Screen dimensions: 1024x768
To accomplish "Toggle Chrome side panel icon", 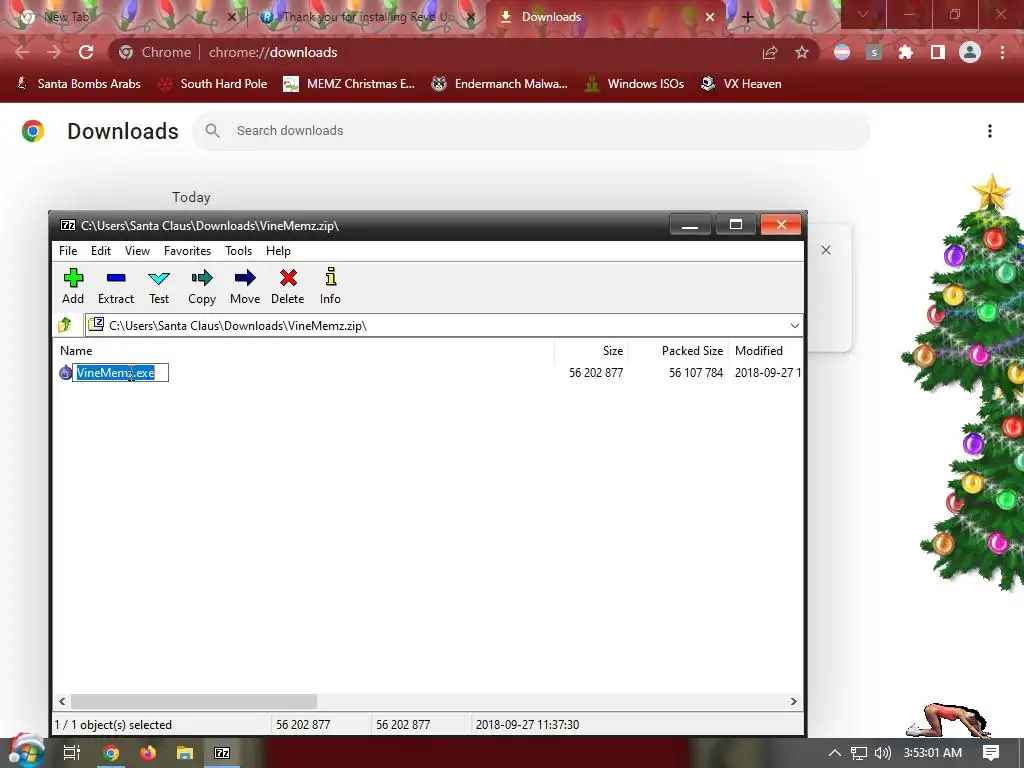I will coord(938,52).
